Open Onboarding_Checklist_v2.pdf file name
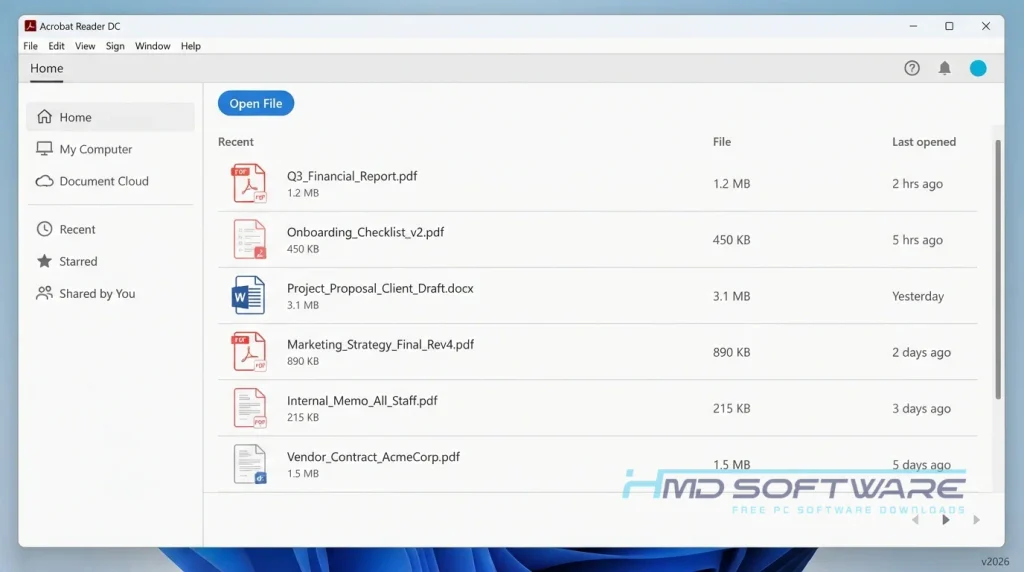The image size is (1024, 572). click(365, 232)
